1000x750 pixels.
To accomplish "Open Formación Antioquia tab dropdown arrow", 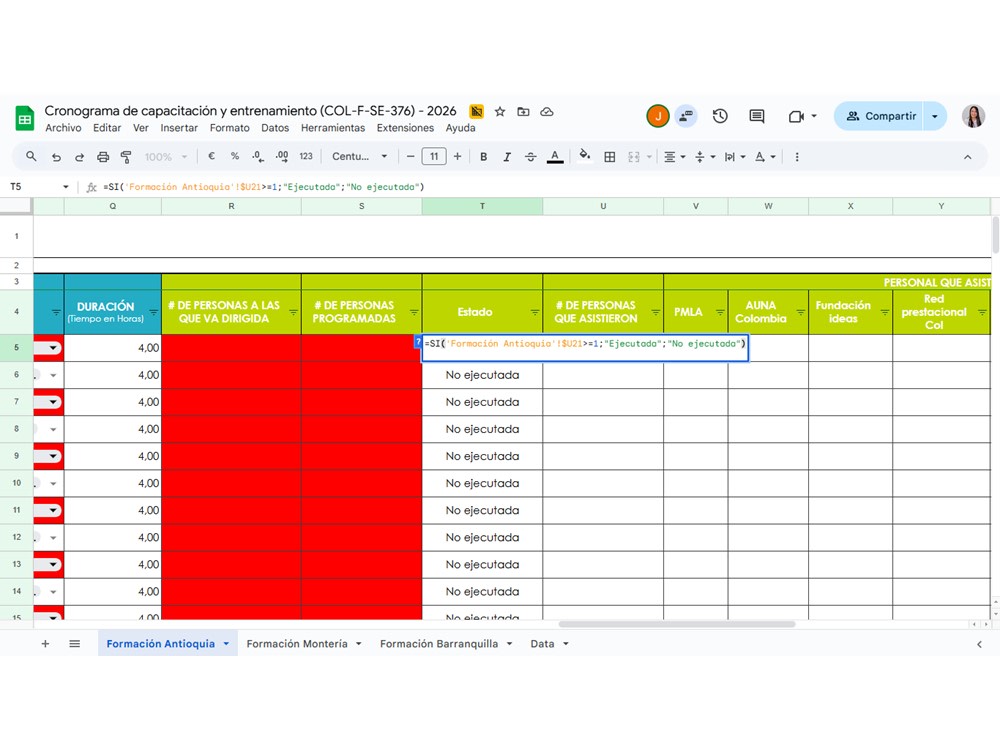I will click(226, 644).
